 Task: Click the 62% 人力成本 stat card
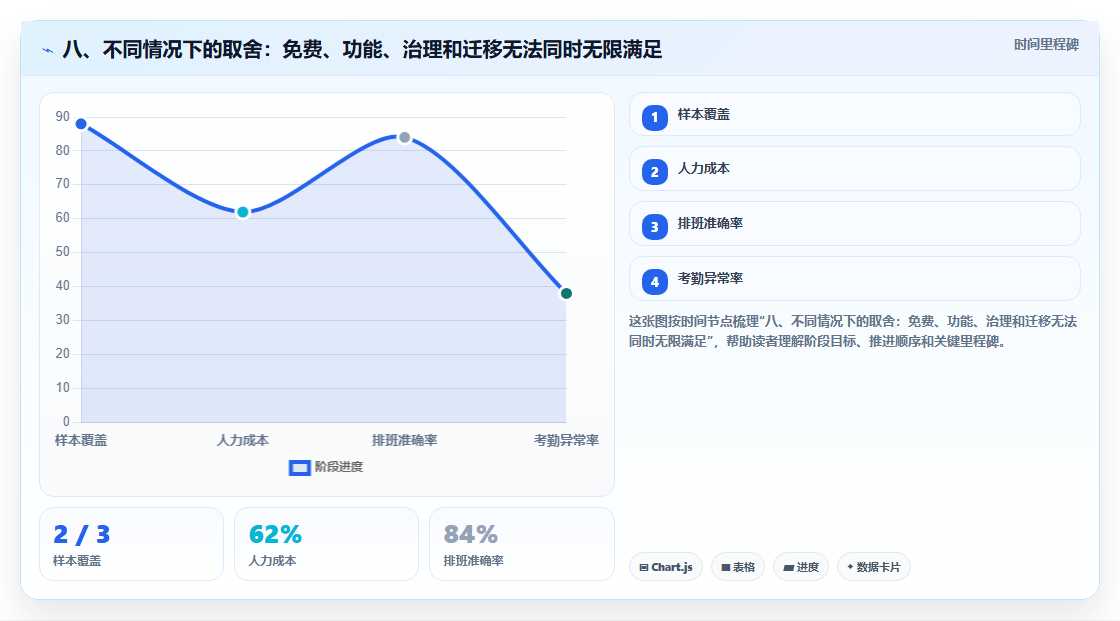[326, 544]
